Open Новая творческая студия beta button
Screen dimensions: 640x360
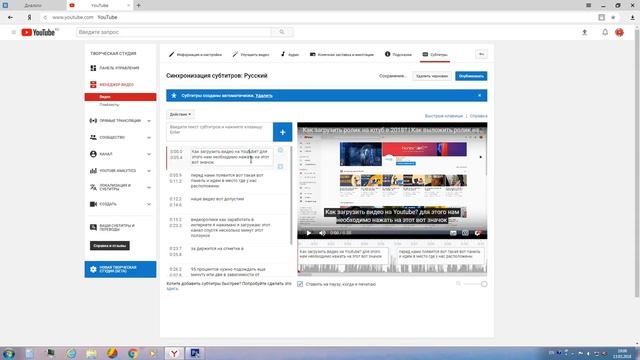(120, 269)
